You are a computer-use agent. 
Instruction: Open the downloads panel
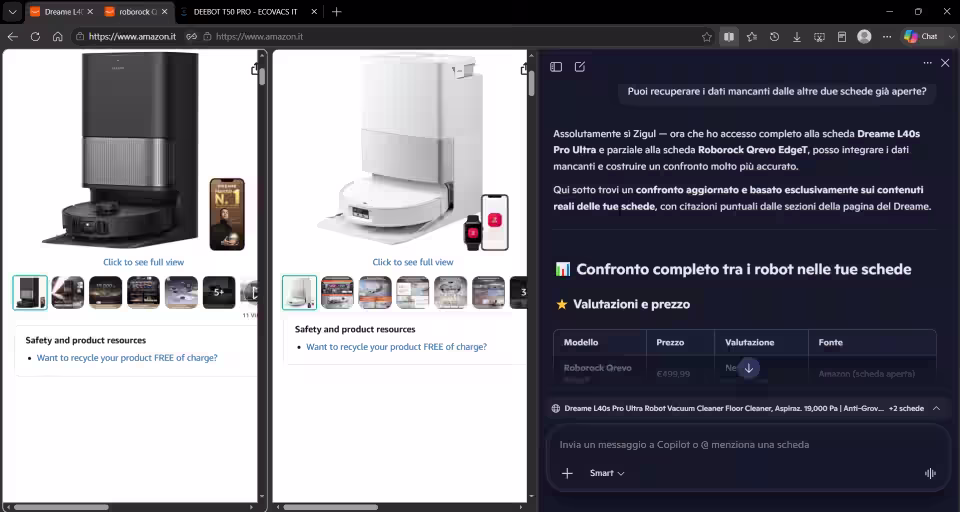pos(797,37)
